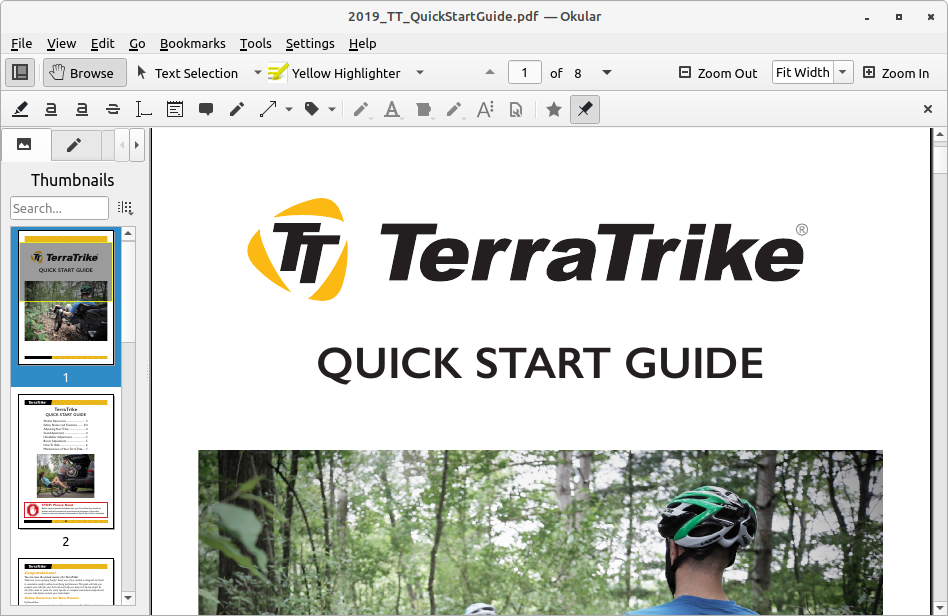The height and width of the screenshot is (616, 948).
Task: Open the Edit menu
Action: pos(103,44)
